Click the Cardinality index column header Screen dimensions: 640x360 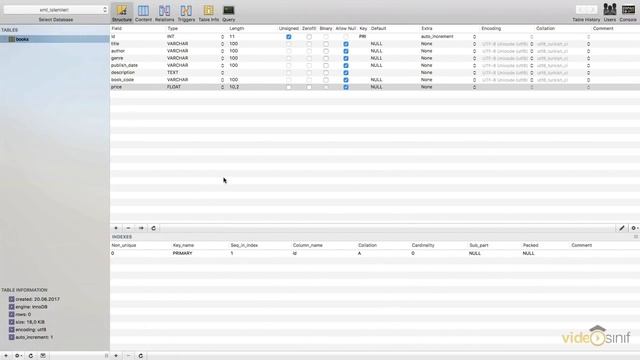click(423, 245)
